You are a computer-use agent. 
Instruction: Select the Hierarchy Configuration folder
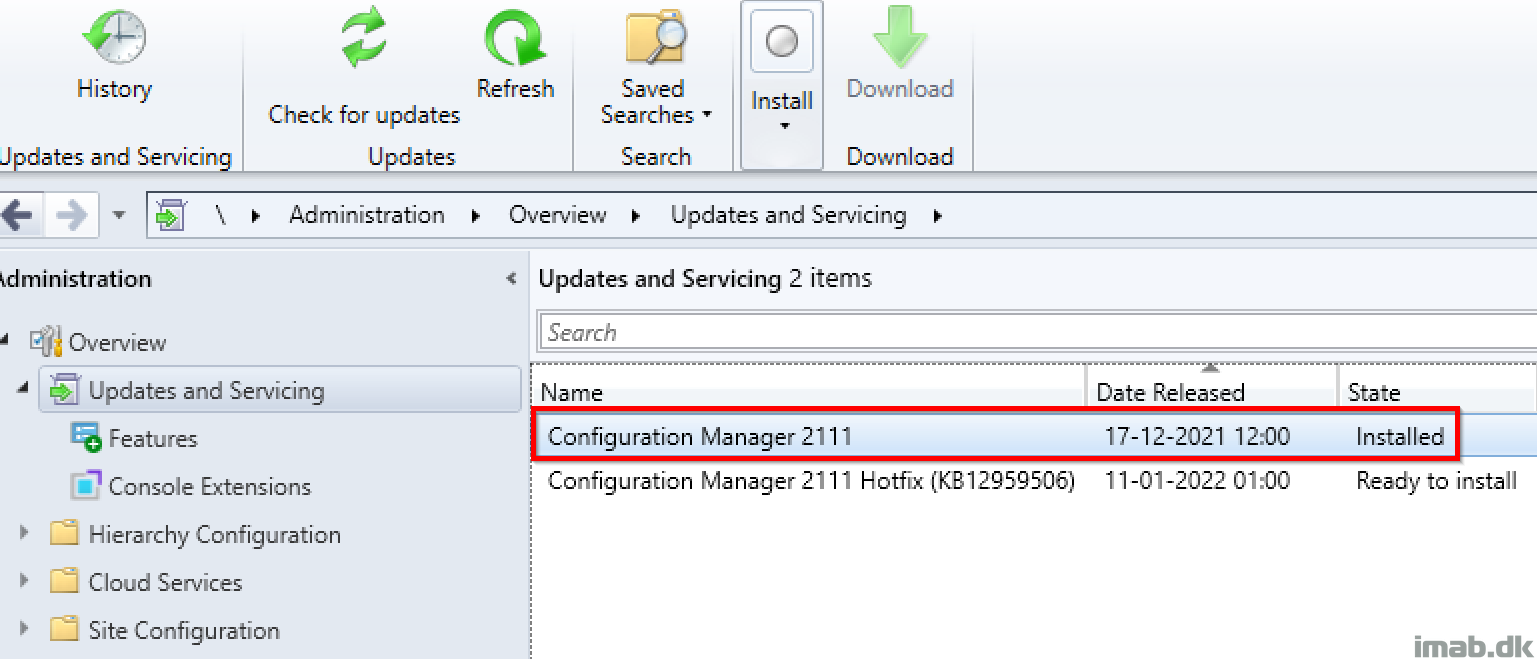(215, 535)
